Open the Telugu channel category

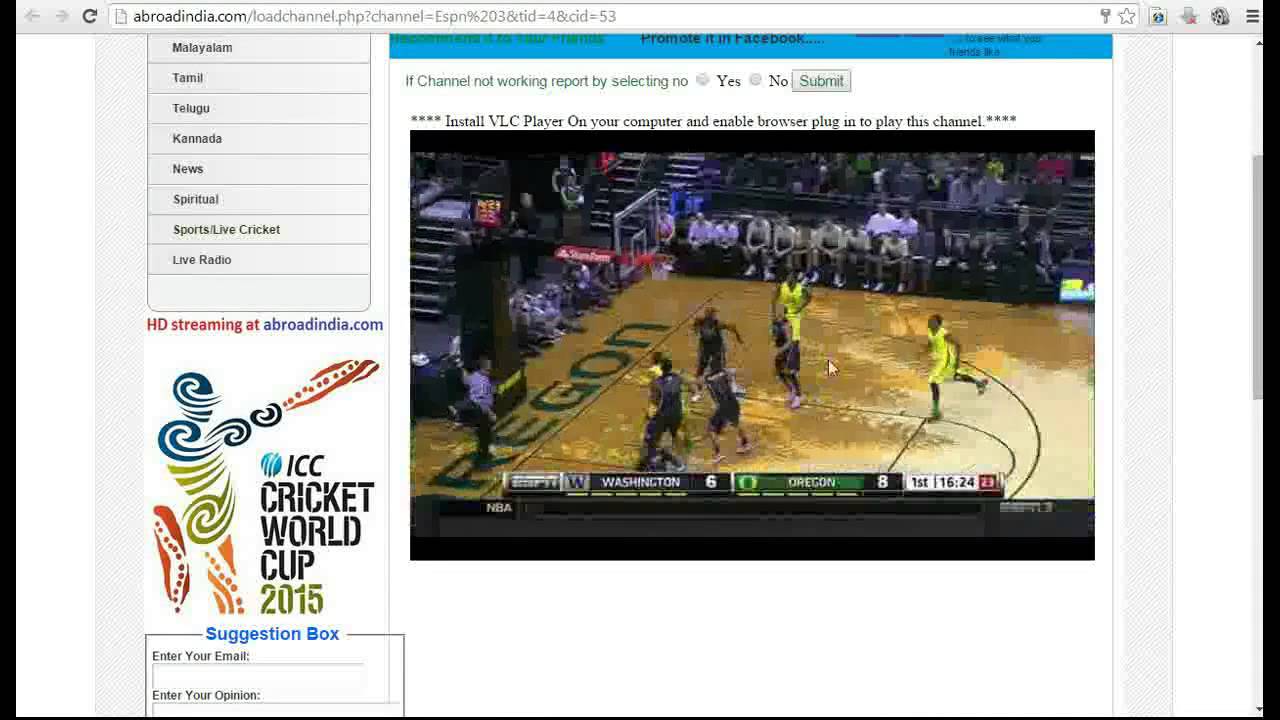click(x=259, y=108)
